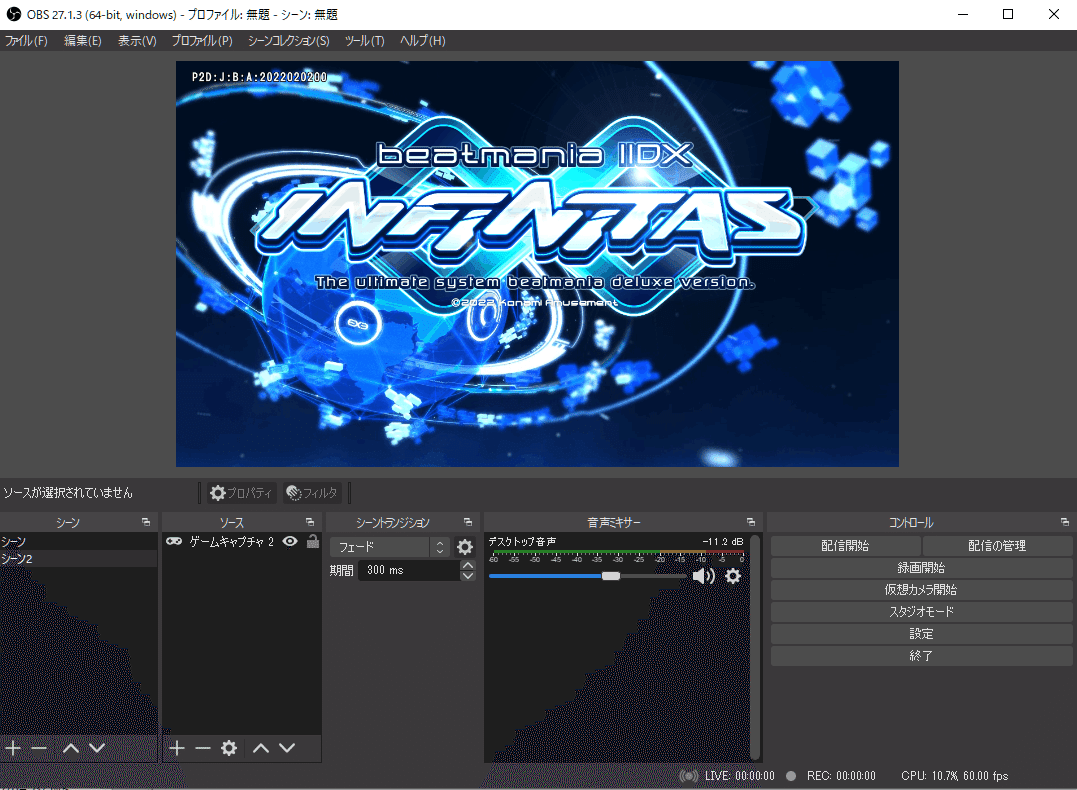Image resolution: width=1077 pixels, height=790 pixels.
Task: Select シーン2 in the Scenes list
Action: pyautogui.click(x=79, y=558)
